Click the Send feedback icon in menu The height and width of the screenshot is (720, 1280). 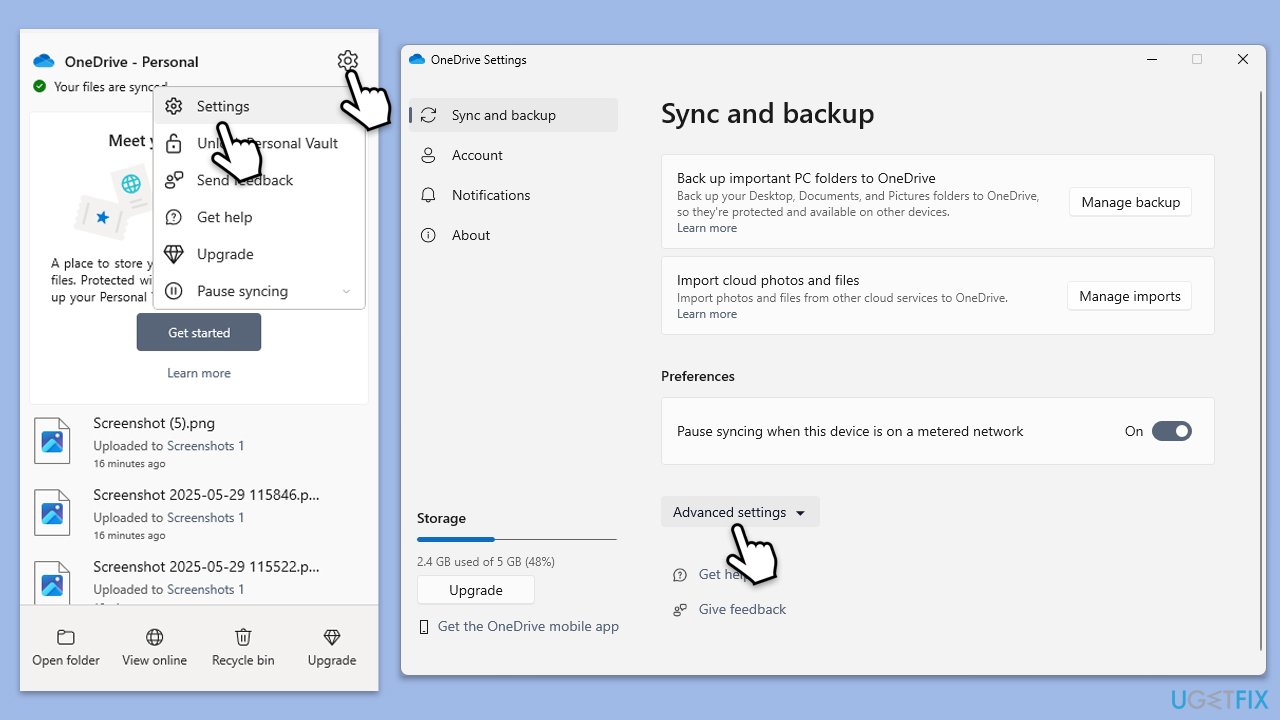pos(174,180)
